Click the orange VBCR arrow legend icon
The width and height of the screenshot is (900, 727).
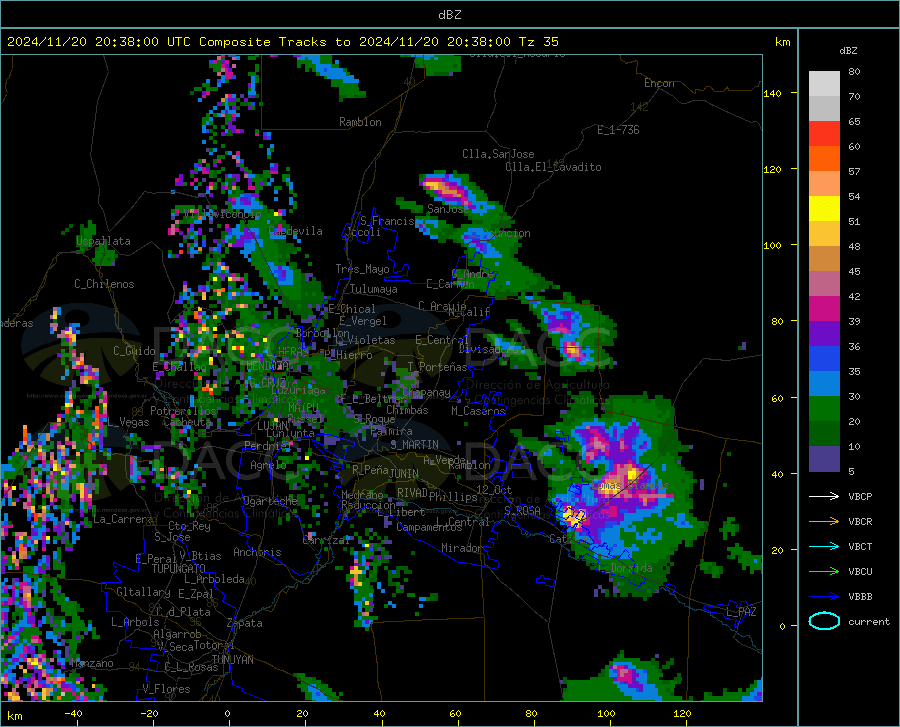[824, 522]
